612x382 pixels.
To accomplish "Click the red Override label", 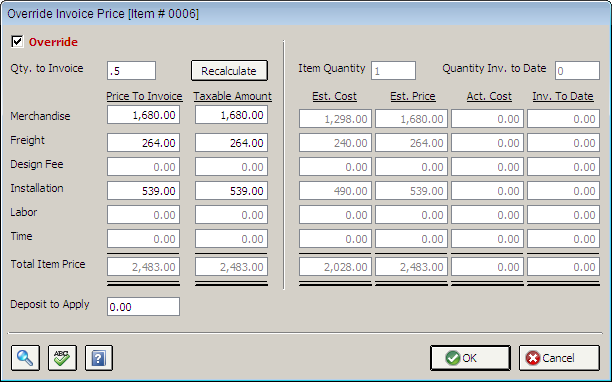I will (x=53, y=42).
